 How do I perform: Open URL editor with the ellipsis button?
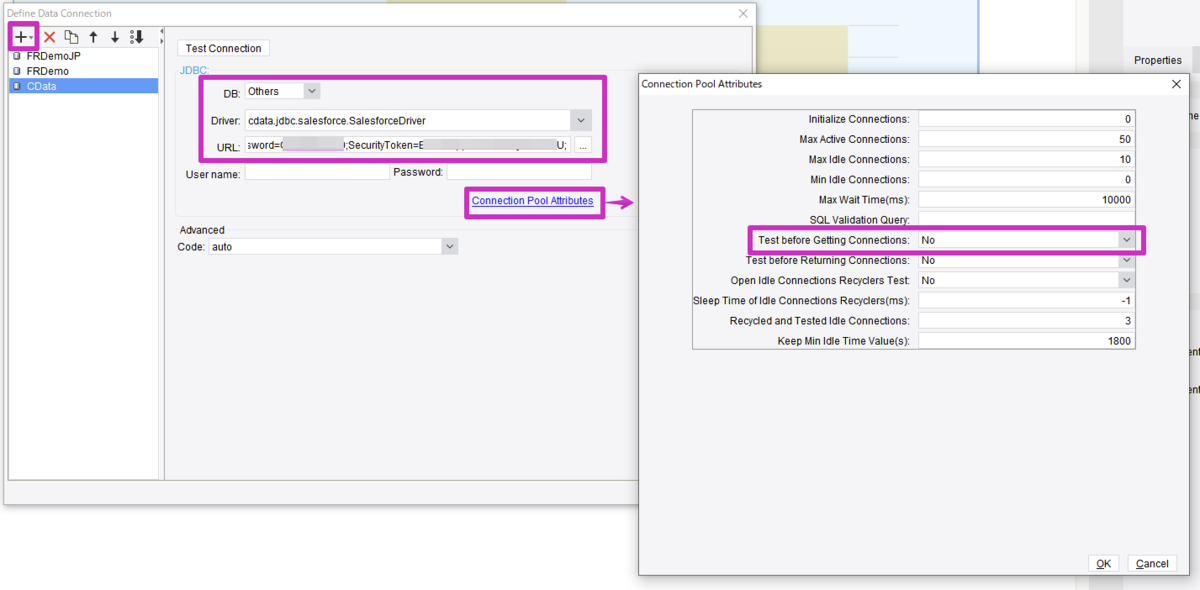582,145
